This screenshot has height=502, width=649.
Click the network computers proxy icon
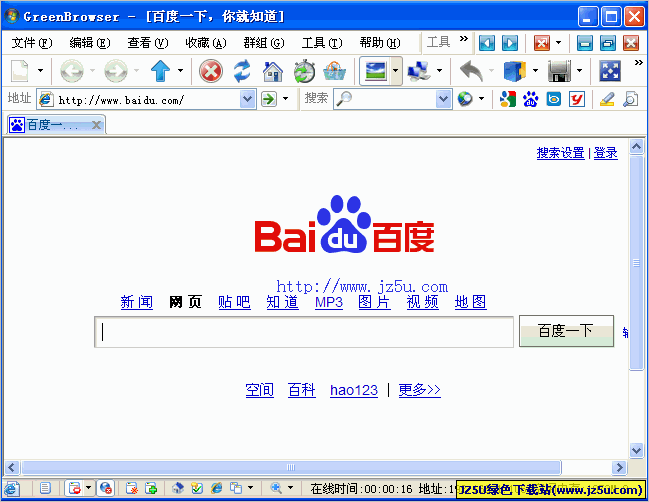coord(419,71)
